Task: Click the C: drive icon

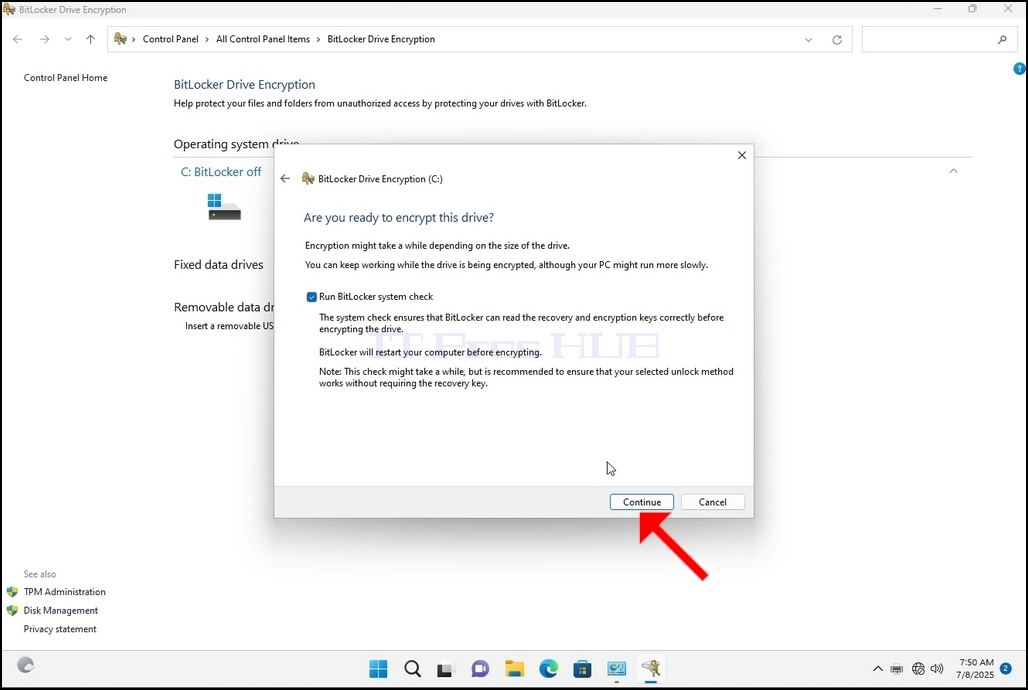Action: (x=224, y=207)
